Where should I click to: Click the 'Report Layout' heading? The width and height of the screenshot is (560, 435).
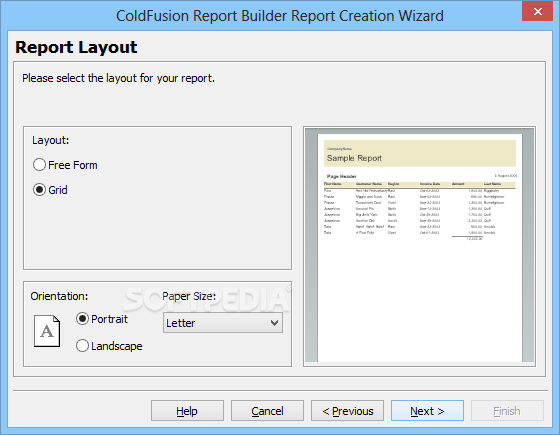pos(76,47)
